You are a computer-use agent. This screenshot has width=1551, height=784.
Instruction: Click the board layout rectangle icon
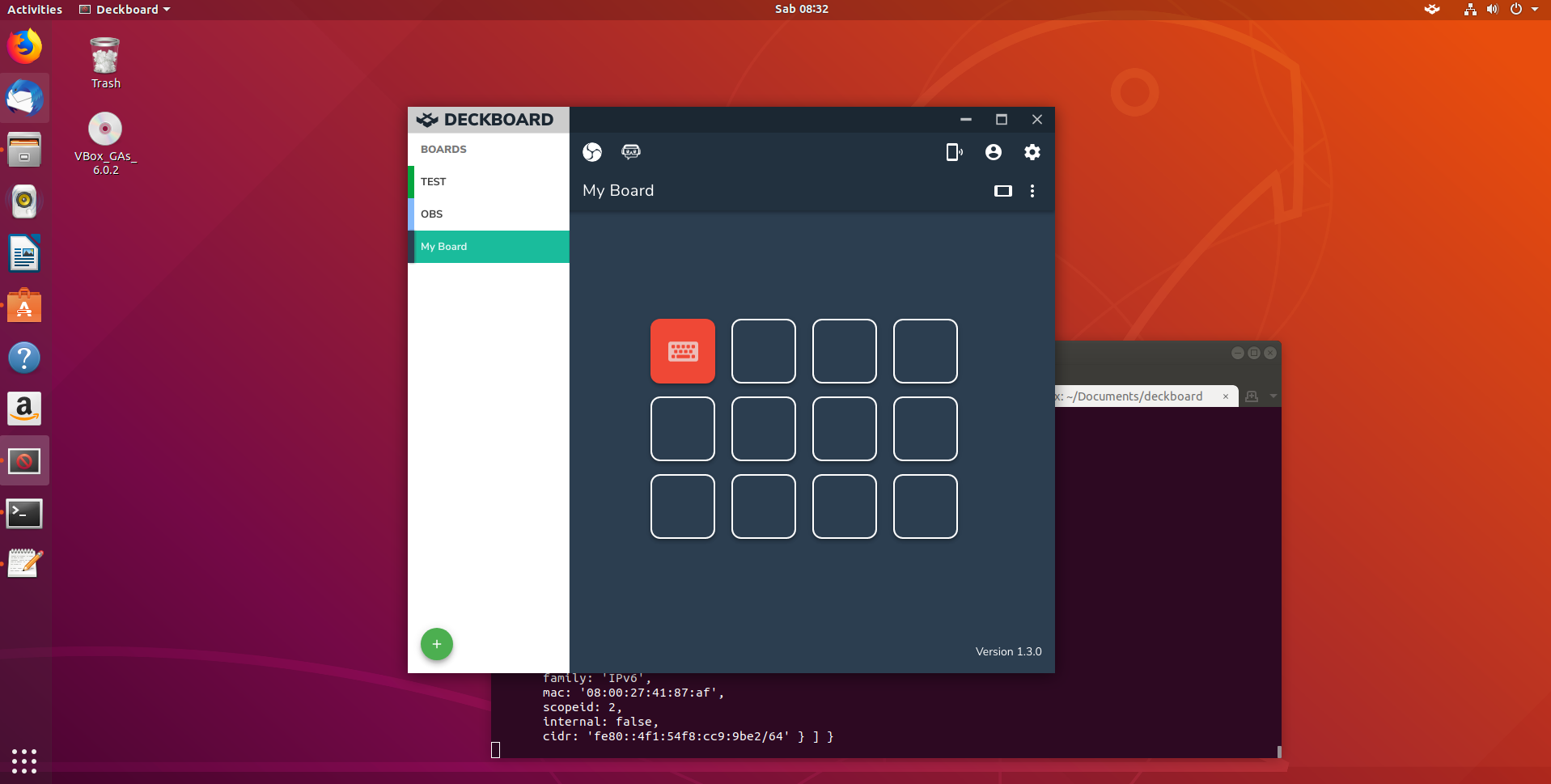[x=1003, y=191]
